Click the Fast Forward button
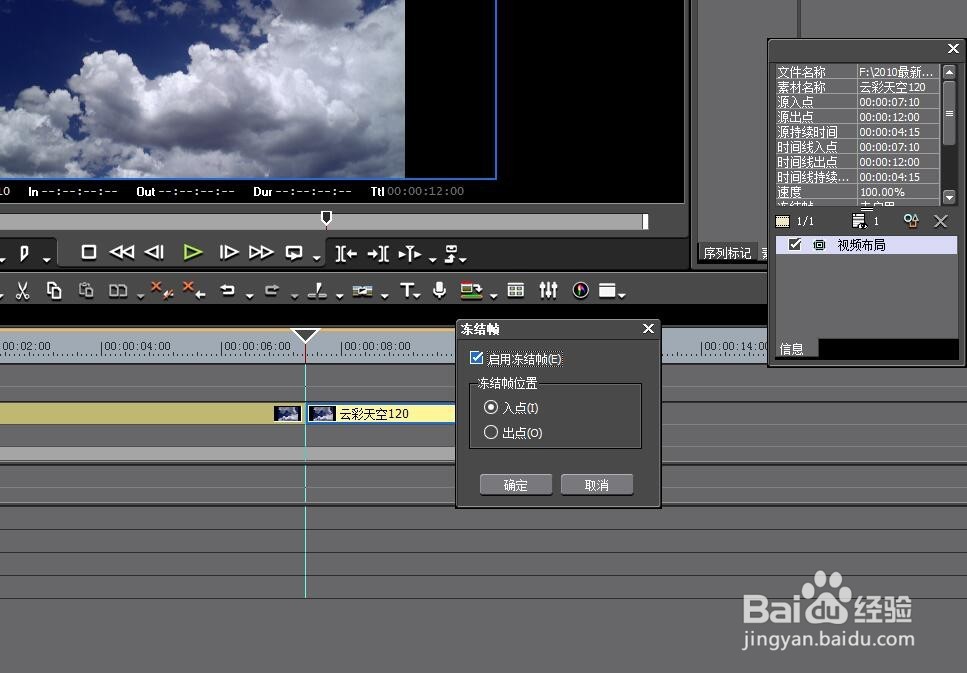The height and width of the screenshot is (673, 967). tap(261, 252)
